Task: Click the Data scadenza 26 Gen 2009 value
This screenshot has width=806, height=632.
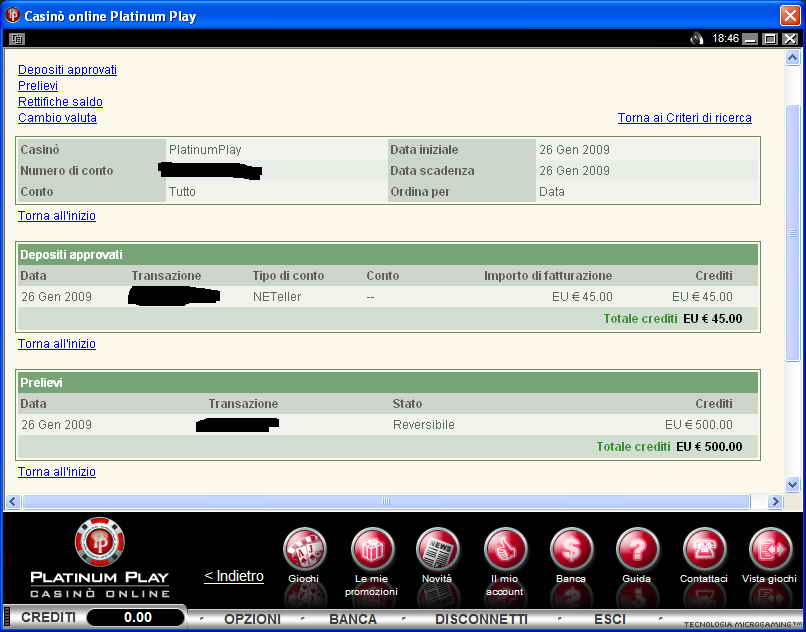Action: click(x=574, y=171)
